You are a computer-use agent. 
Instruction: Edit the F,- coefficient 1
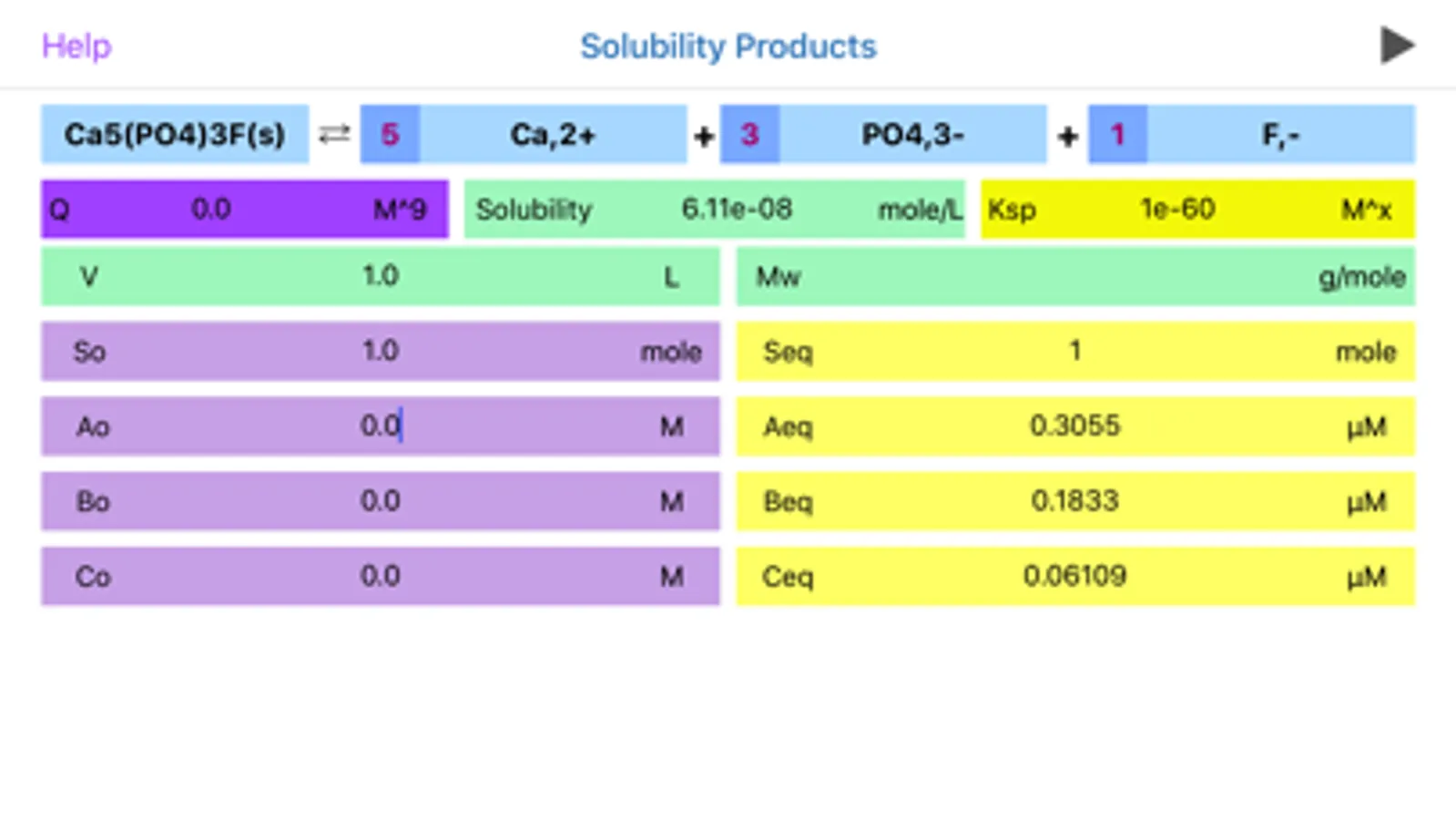coord(1117,135)
